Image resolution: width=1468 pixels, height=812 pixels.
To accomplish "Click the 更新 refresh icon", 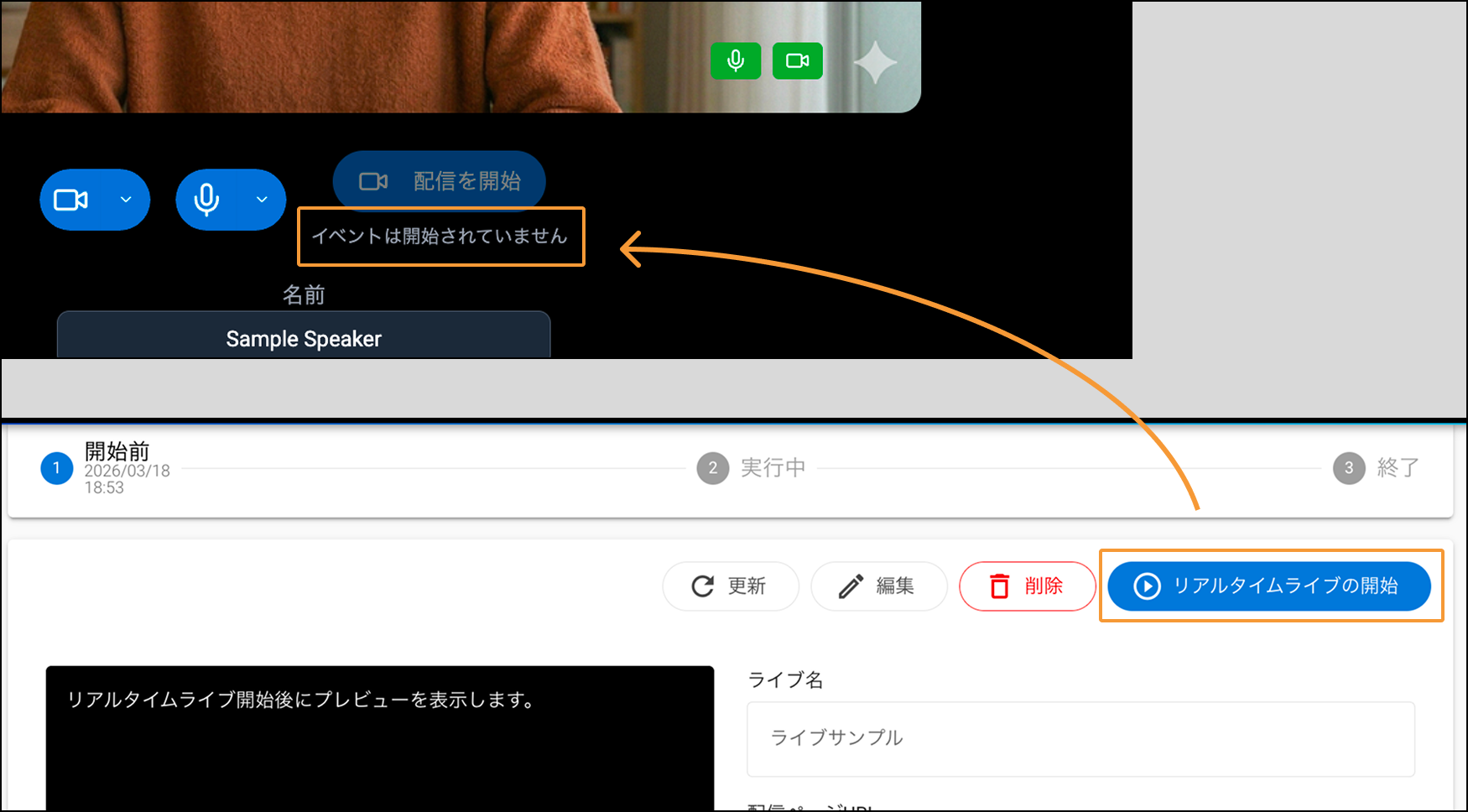I will [x=703, y=586].
